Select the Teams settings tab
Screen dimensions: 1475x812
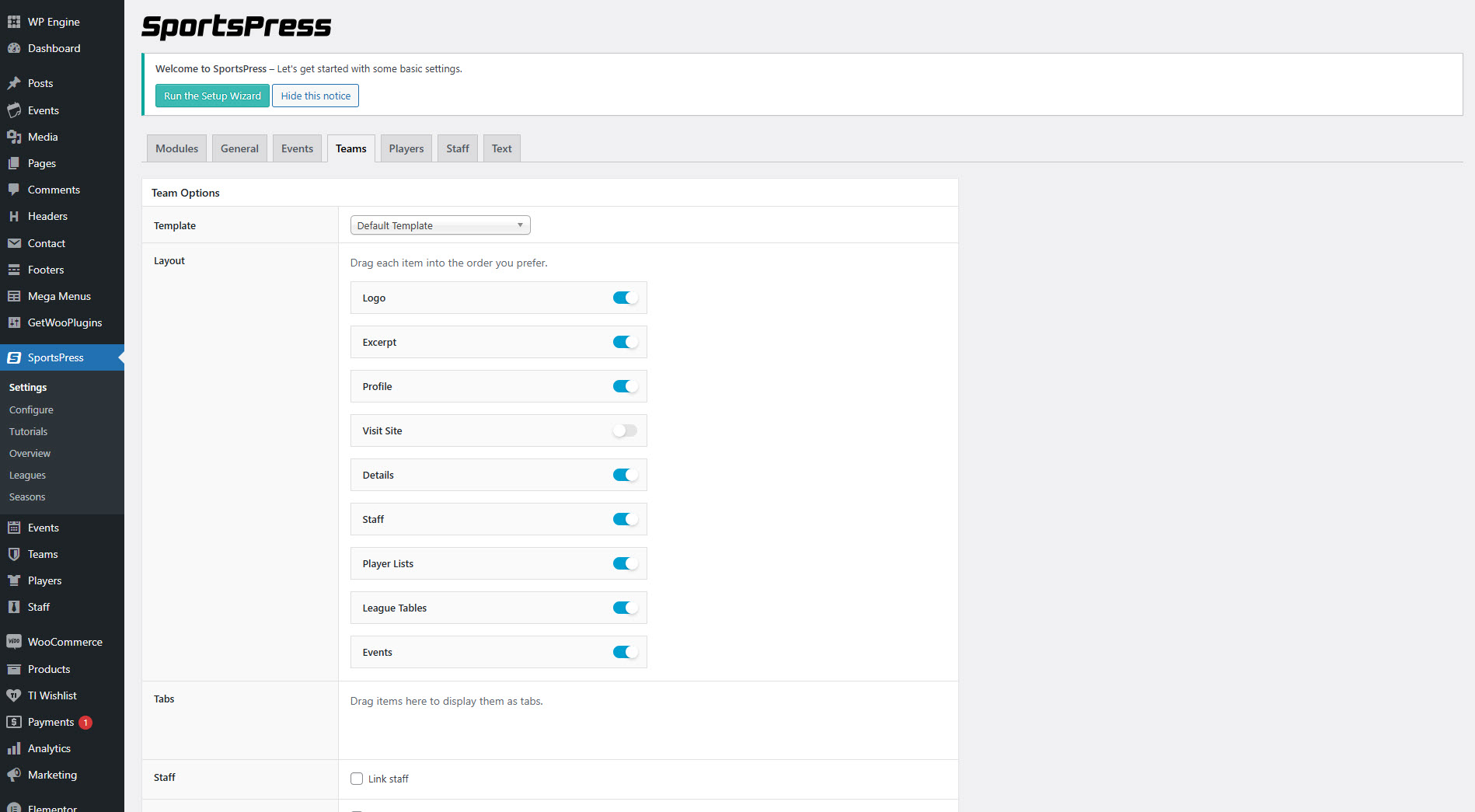point(351,148)
